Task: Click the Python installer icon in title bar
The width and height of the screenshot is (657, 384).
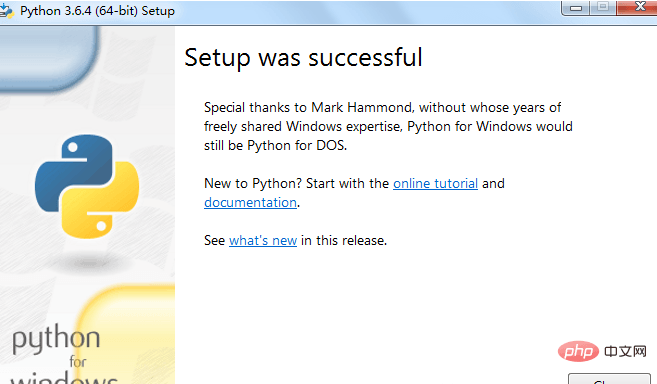Action: pos(6,10)
